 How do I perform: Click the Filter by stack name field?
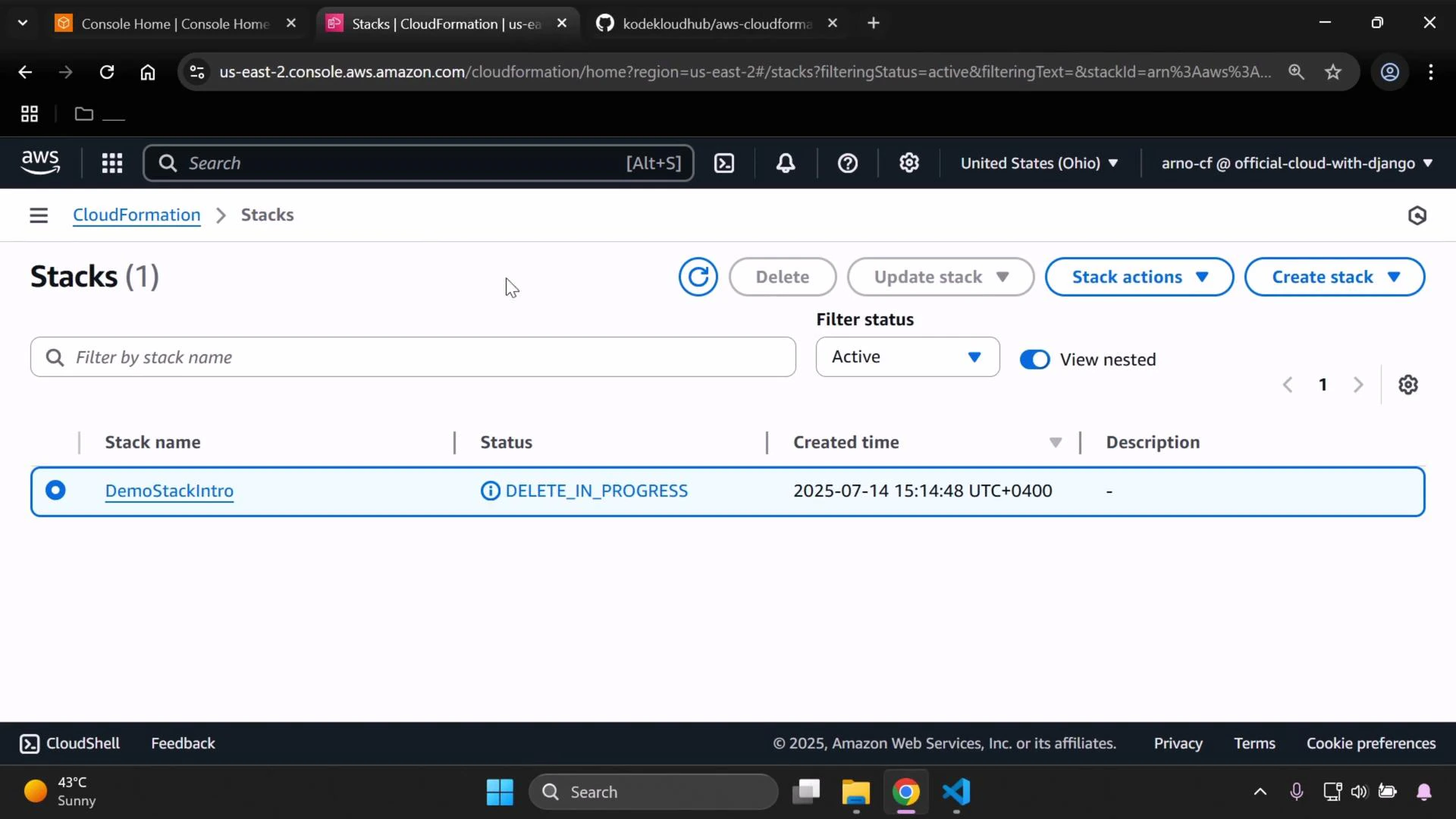point(413,356)
